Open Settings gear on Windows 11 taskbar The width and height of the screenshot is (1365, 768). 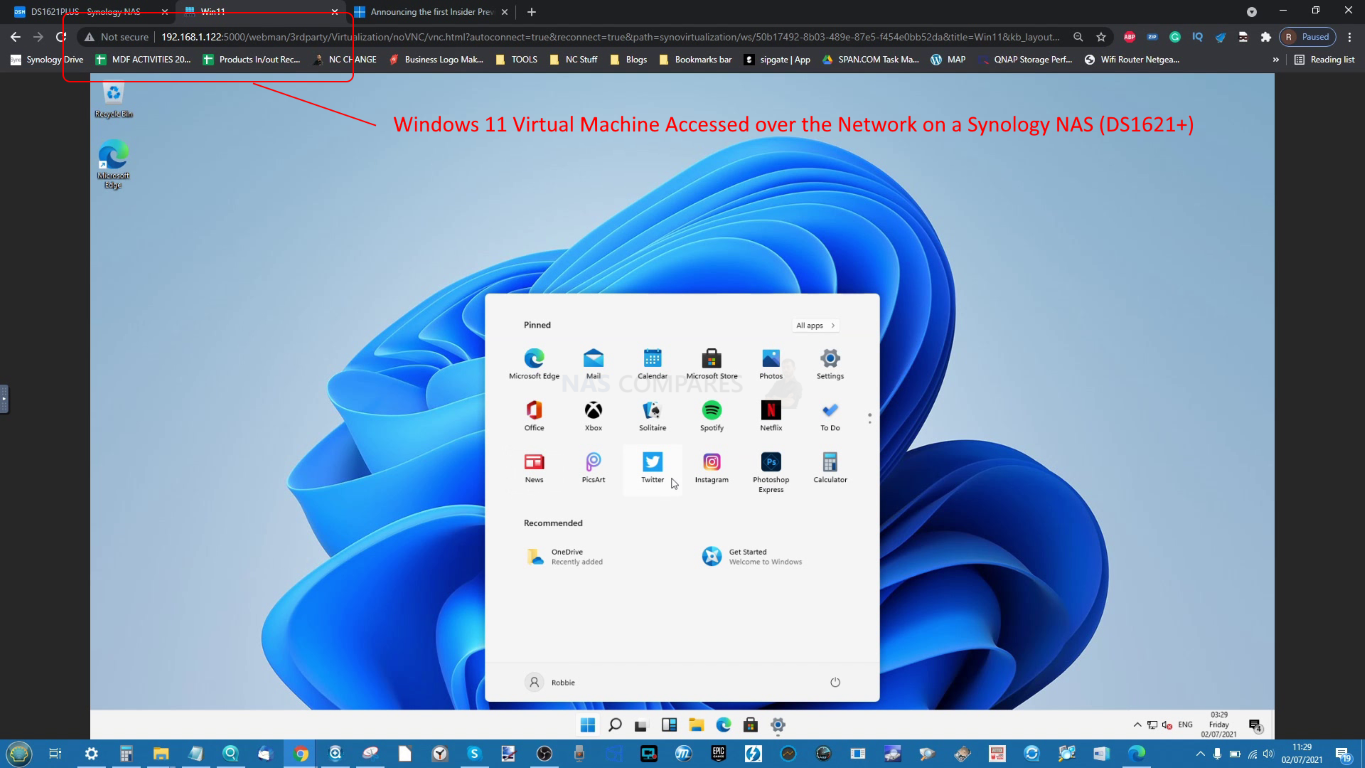click(778, 725)
